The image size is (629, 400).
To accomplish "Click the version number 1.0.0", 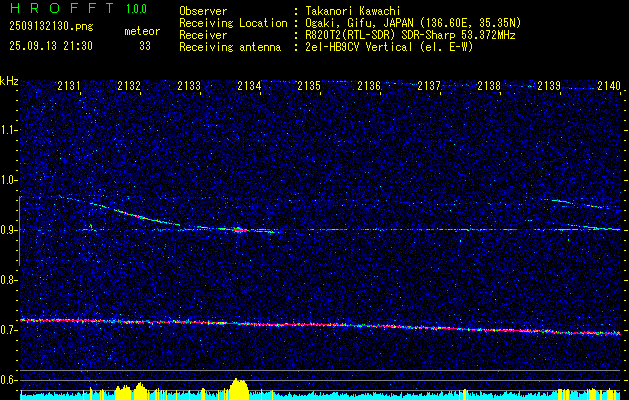I will point(136,9).
